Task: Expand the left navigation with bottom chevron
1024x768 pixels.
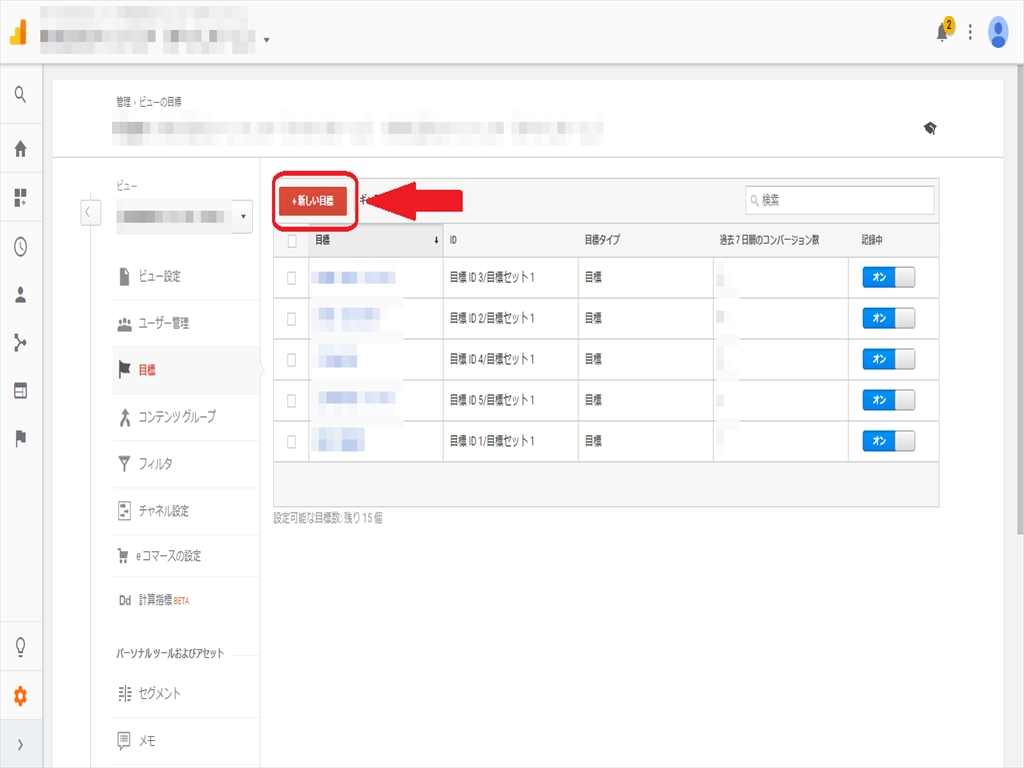Action: 20,745
